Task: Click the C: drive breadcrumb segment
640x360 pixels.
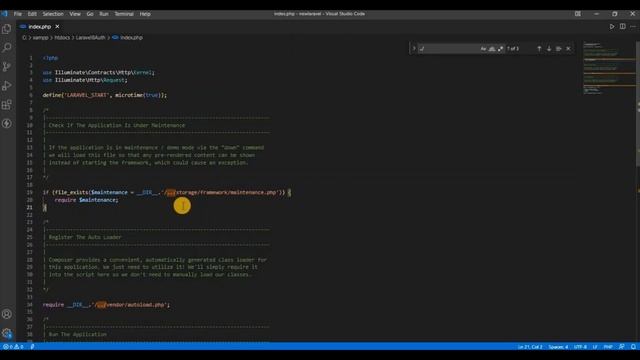Action: pyautogui.click(x=24, y=38)
